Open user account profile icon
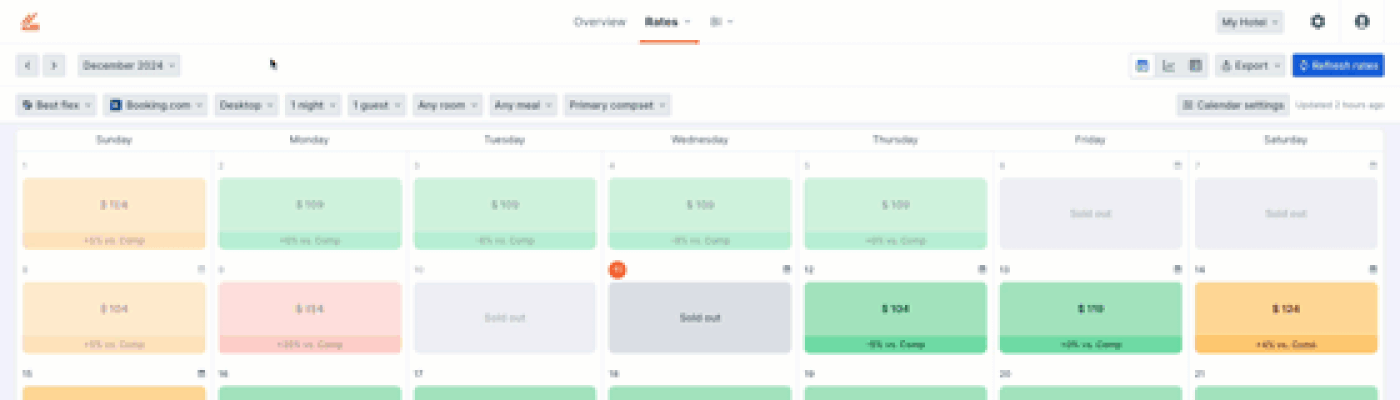Image resolution: width=1400 pixels, height=400 pixels. (1362, 21)
